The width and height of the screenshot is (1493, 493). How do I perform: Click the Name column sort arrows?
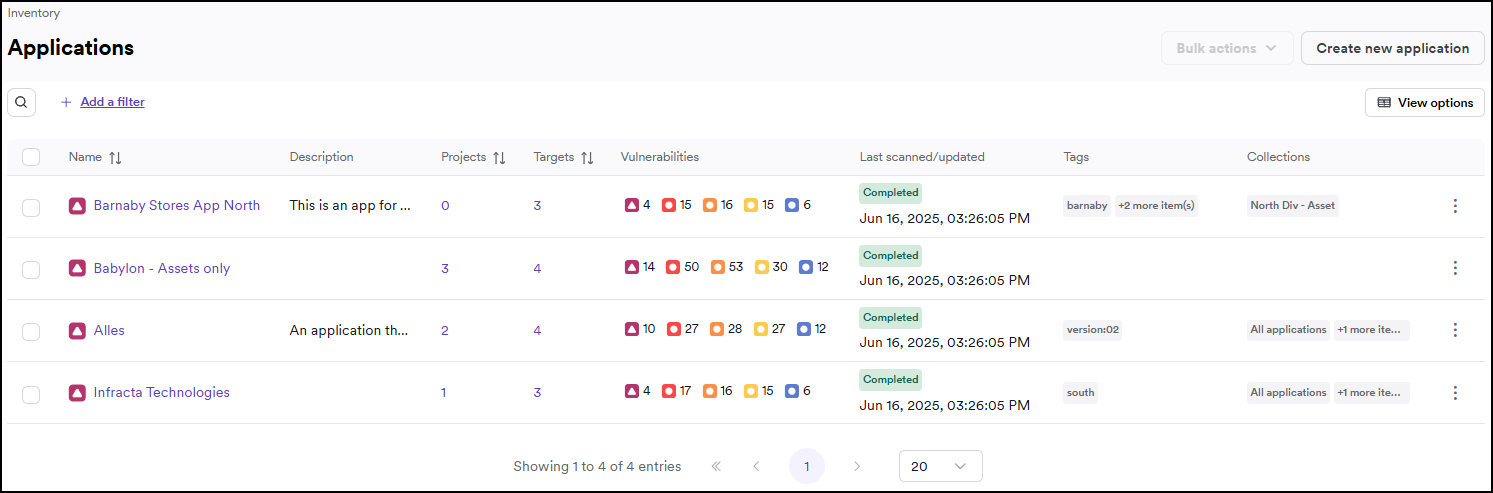click(x=115, y=158)
